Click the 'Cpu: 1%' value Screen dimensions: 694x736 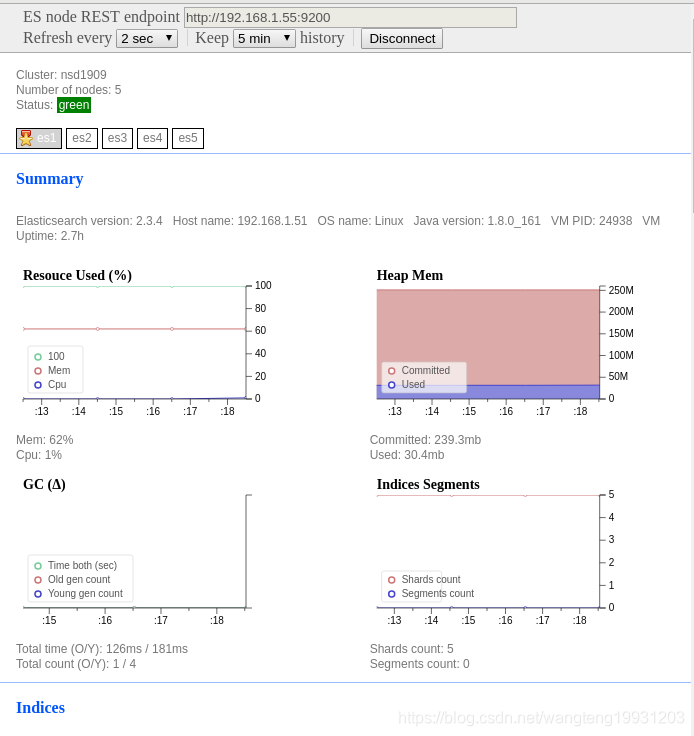pos(39,455)
